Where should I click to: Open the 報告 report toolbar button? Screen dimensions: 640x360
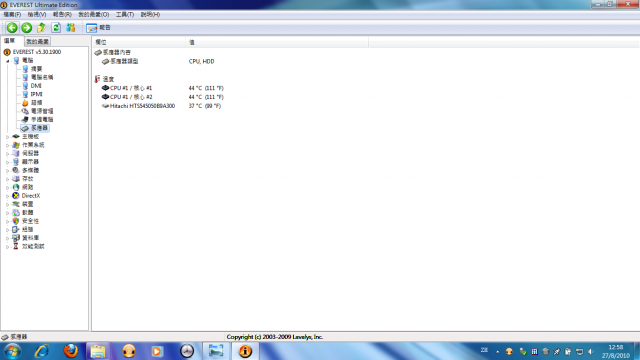tap(98, 28)
